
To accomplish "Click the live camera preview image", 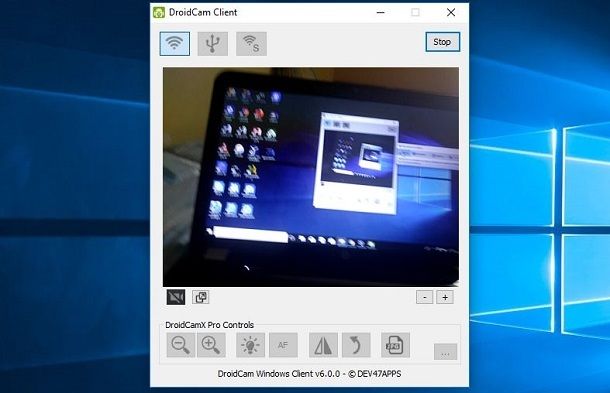I will point(311,177).
